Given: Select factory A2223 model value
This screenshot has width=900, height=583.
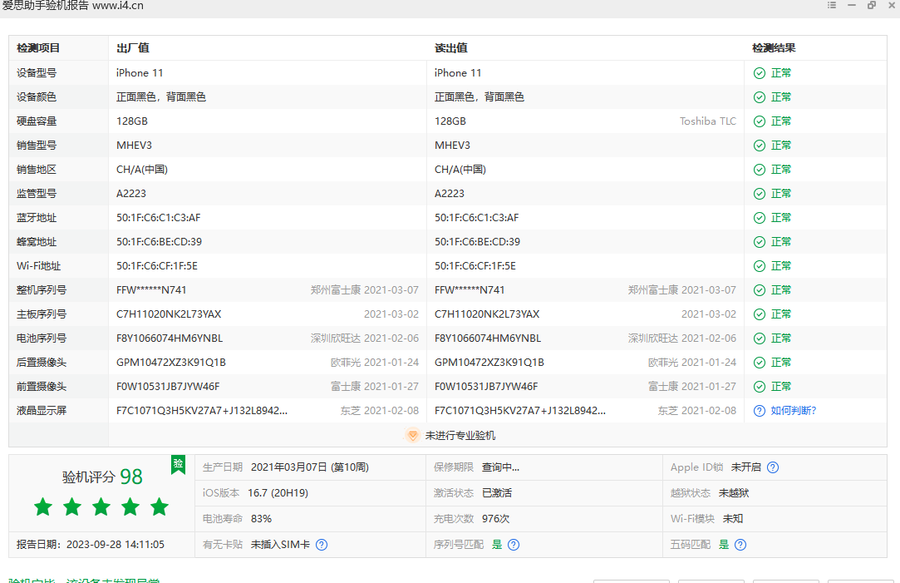Looking at the screenshot, I should click(x=131, y=193).
